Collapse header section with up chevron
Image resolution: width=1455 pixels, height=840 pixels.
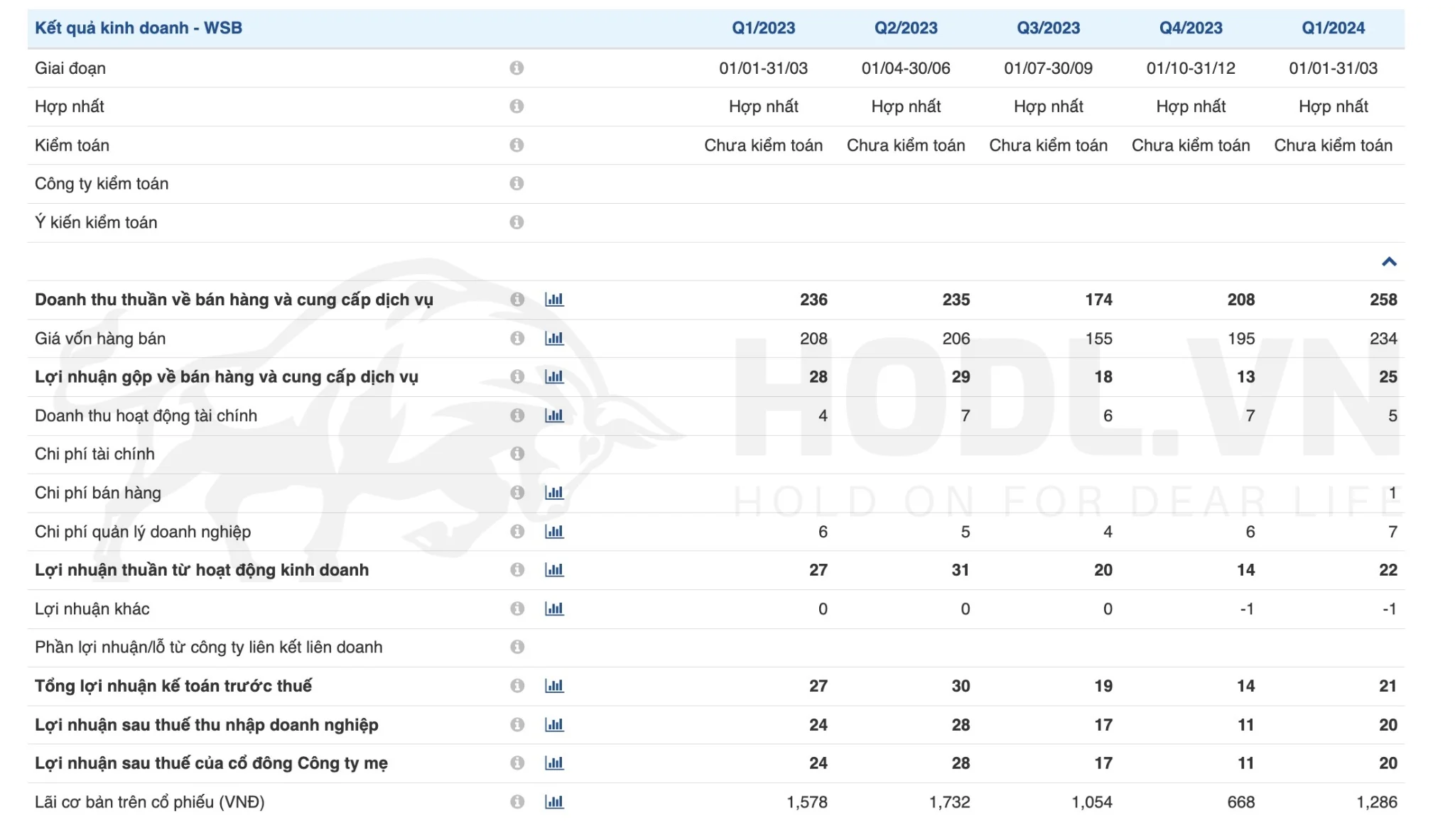pos(1389,262)
